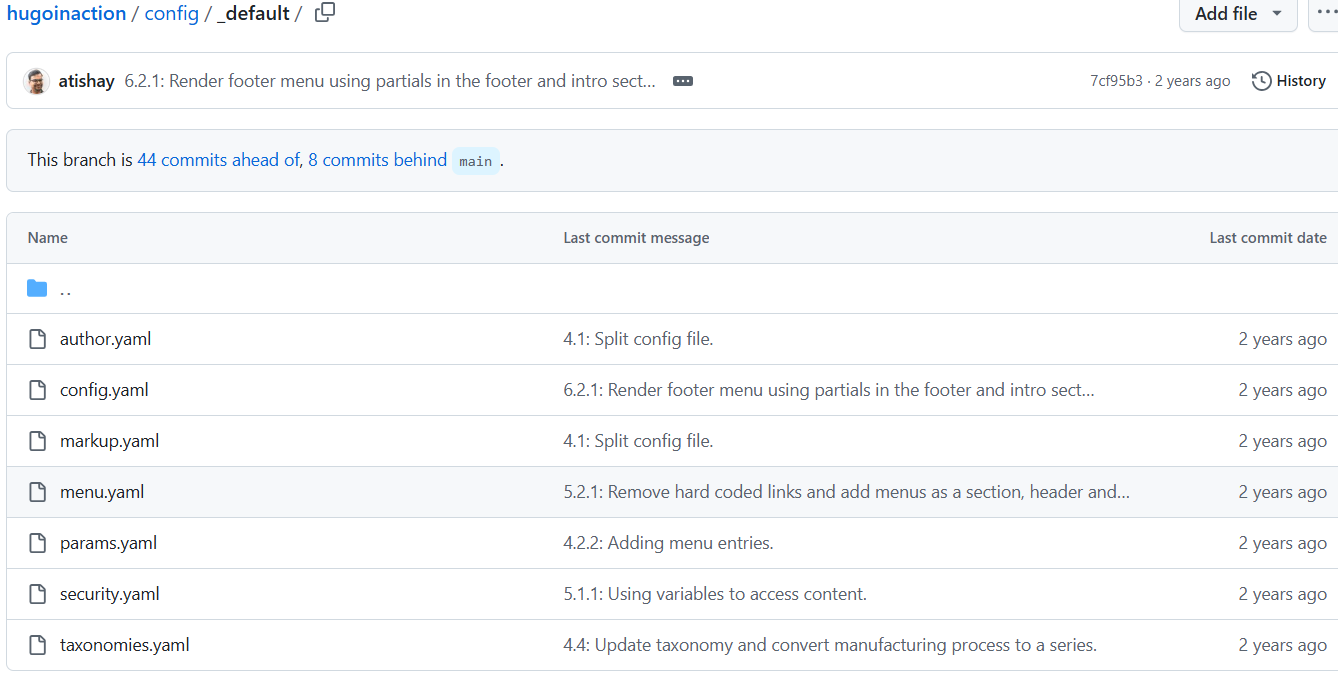Open the more options ellipsis menu
Image resolution: width=1338 pixels, height=687 pixels.
tap(1326, 14)
